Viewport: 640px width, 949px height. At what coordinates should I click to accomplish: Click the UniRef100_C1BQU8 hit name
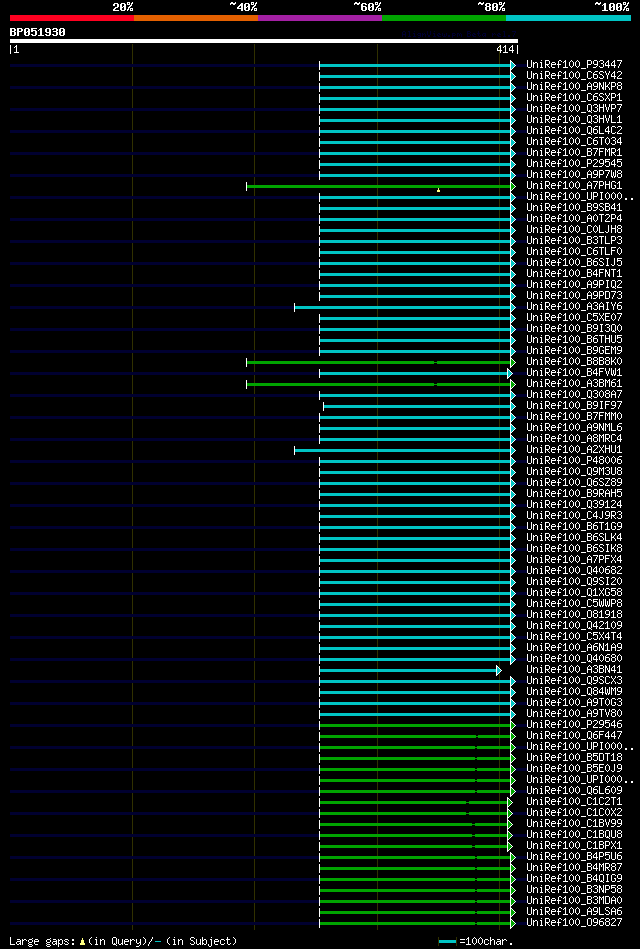[x=574, y=835]
